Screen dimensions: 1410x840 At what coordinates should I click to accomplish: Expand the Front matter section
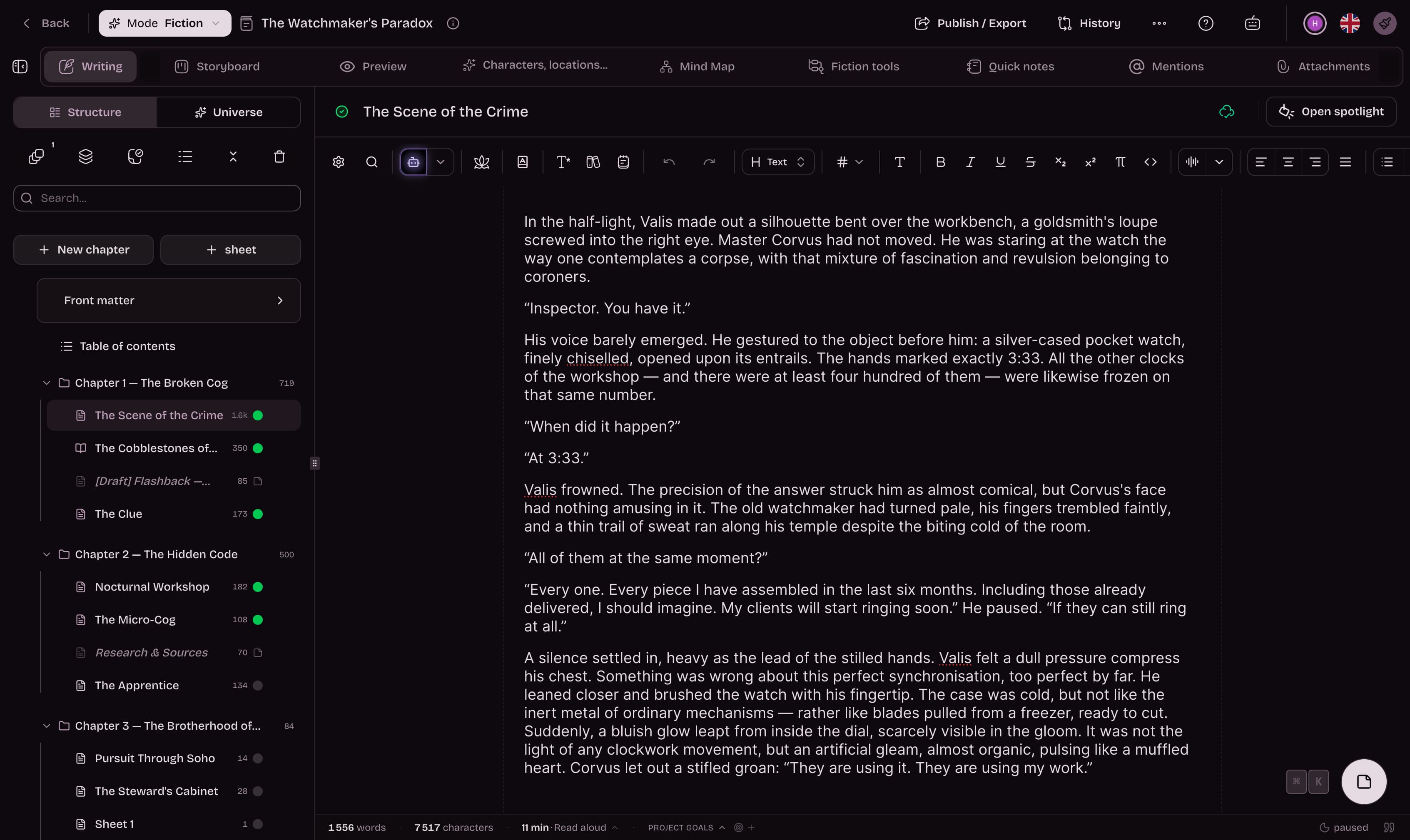point(169,301)
